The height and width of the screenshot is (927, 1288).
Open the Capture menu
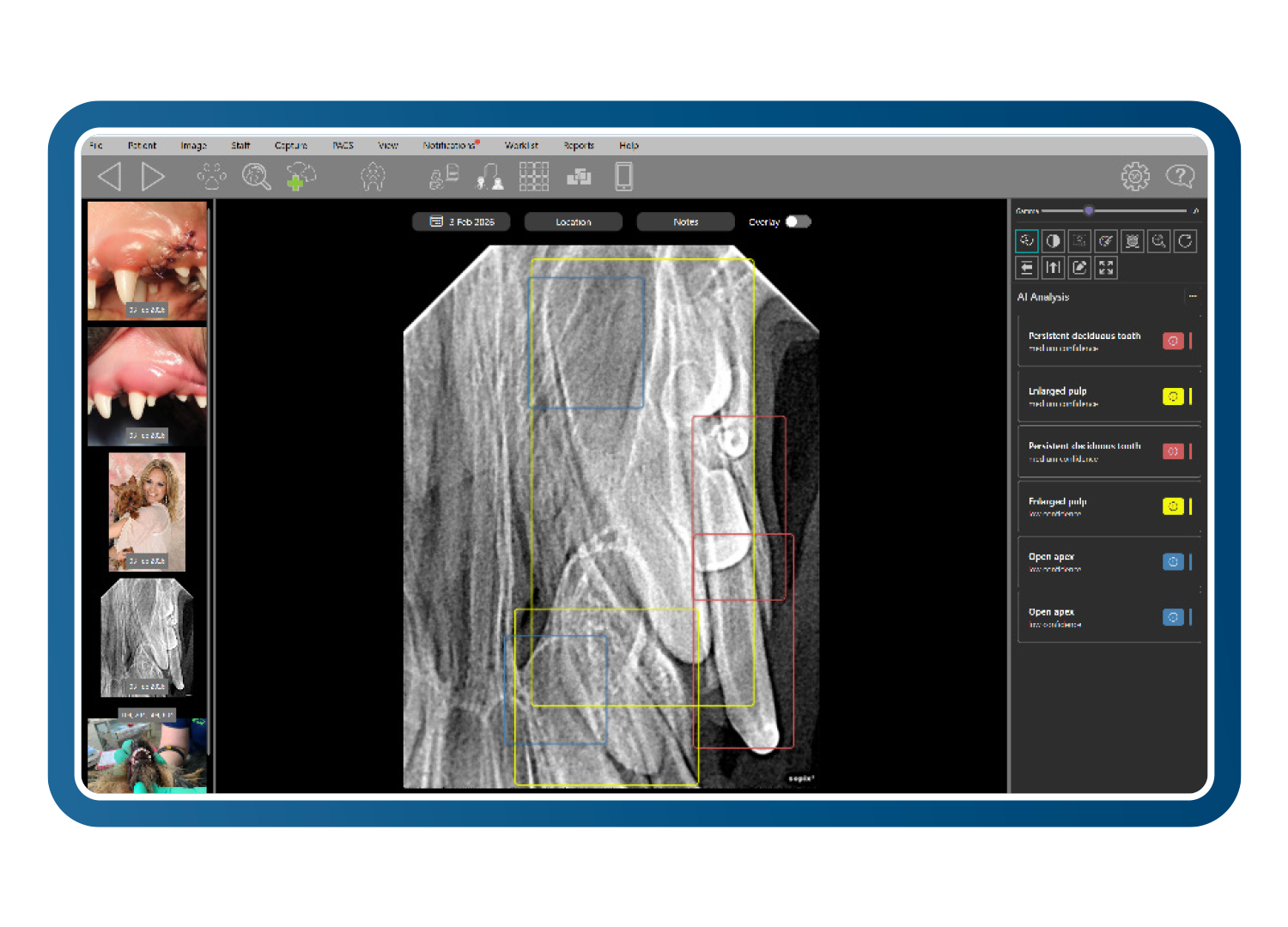click(x=290, y=146)
